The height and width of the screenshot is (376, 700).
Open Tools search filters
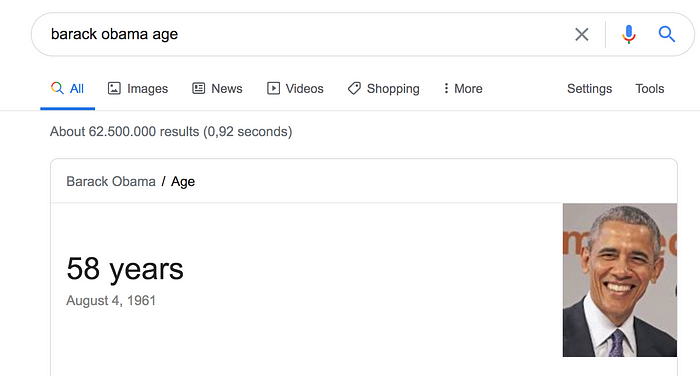click(x=650, y=88)
